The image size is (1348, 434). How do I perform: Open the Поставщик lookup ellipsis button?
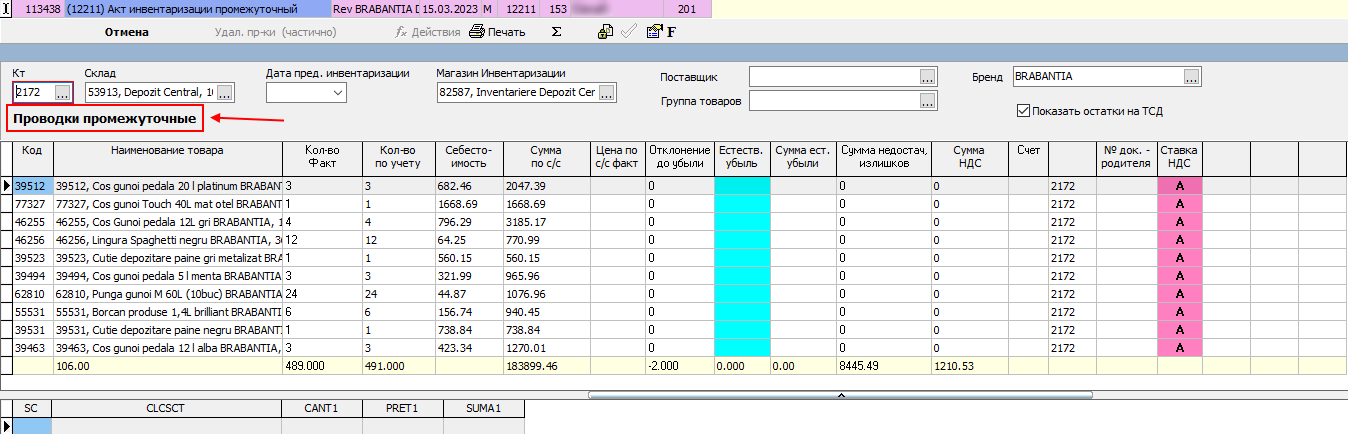(x=928, y=77)
